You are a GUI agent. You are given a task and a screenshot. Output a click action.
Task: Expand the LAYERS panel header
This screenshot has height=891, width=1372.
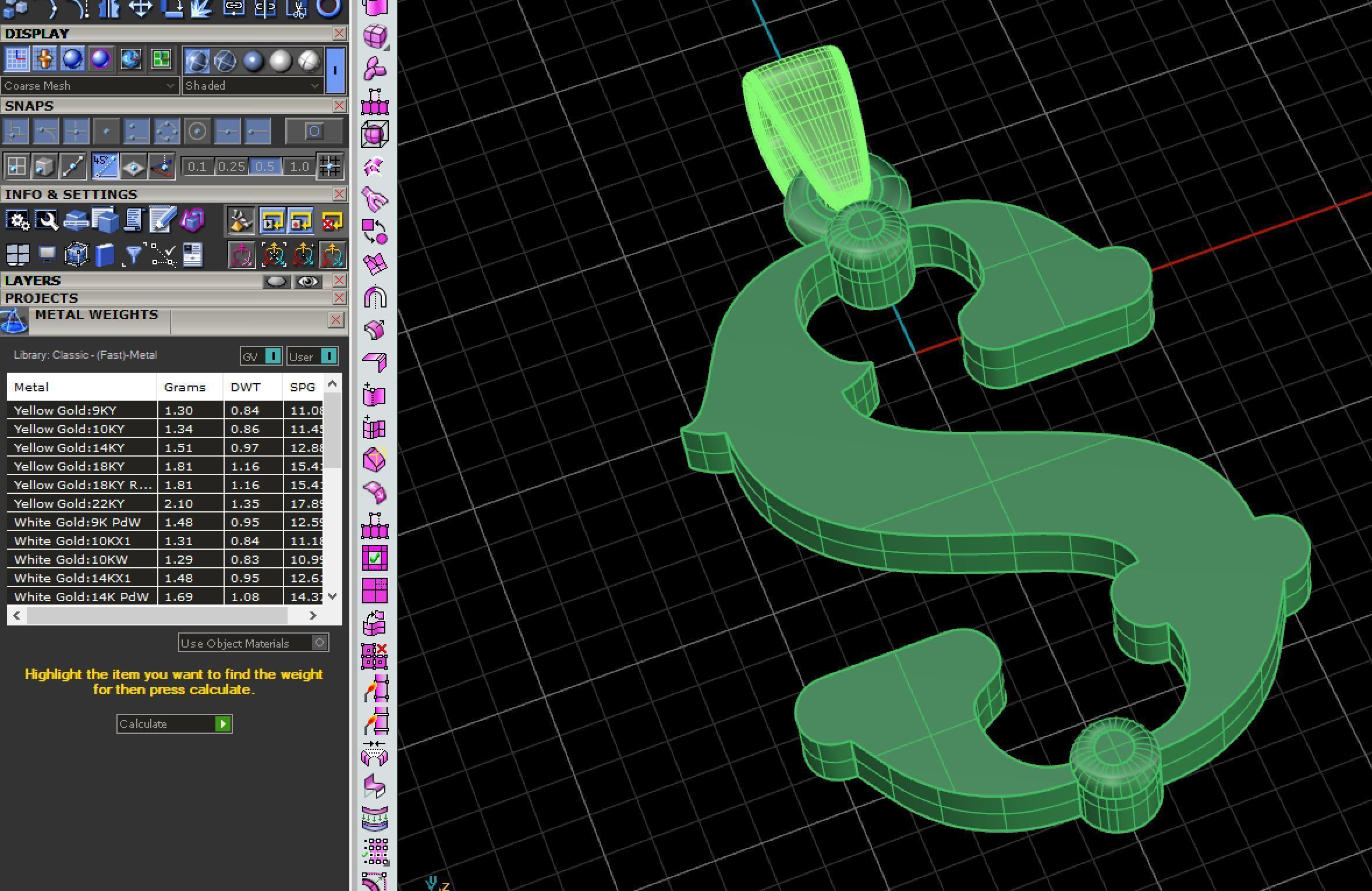click(33, 281)
